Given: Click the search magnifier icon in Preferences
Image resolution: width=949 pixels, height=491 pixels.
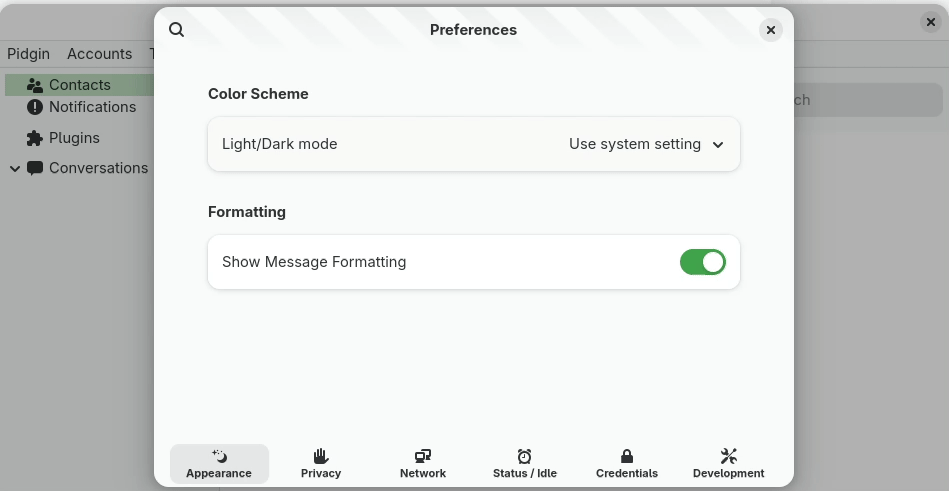Looking at the screenshot, I should point(177,30).
